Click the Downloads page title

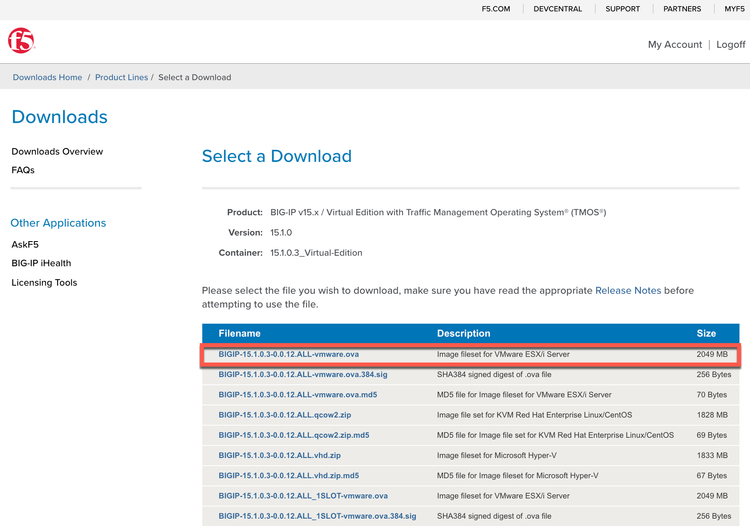pyautogui.click(x=60, y=117)
